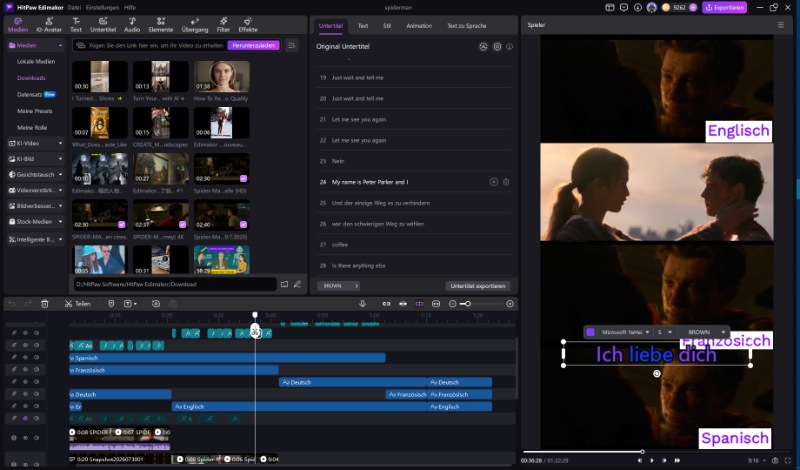Select the Untertitel tool in top toolbar
The height and width of the screenshot is (470, 800).
pyautogui.click(x=103, y=24)
